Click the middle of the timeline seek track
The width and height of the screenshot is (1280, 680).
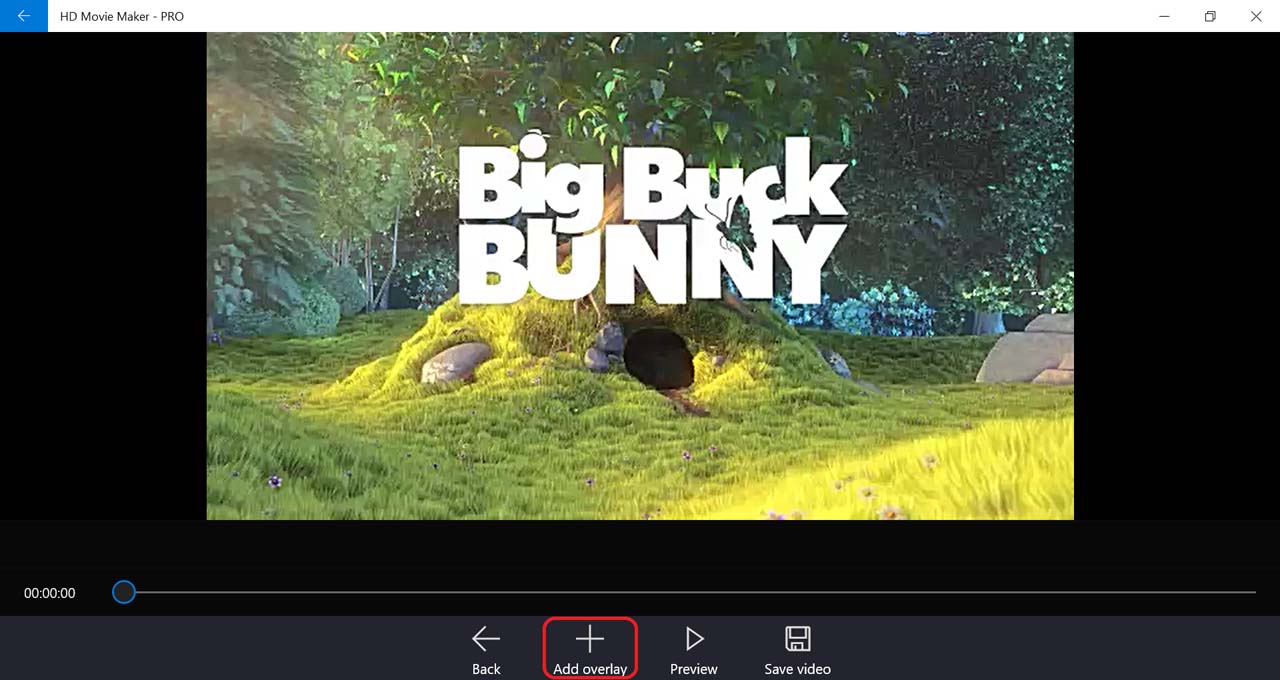[690, 592]
